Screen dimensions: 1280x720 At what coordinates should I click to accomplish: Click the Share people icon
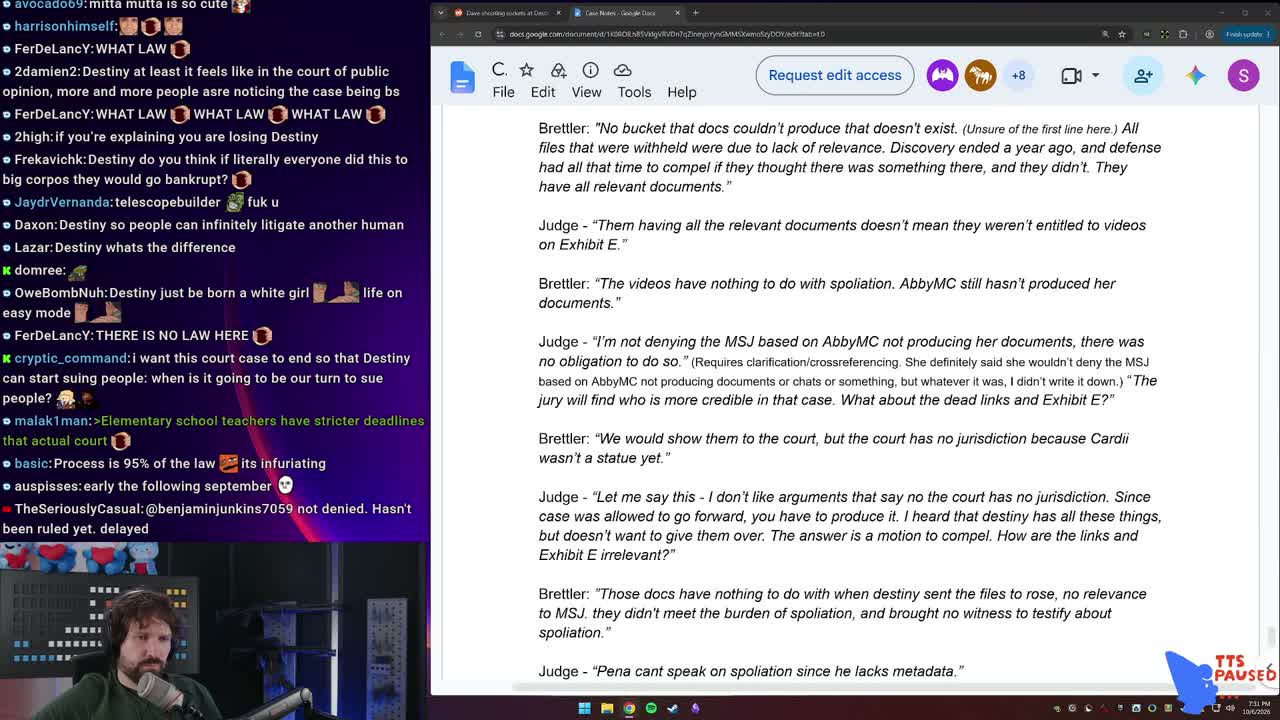pos(1143,75)
